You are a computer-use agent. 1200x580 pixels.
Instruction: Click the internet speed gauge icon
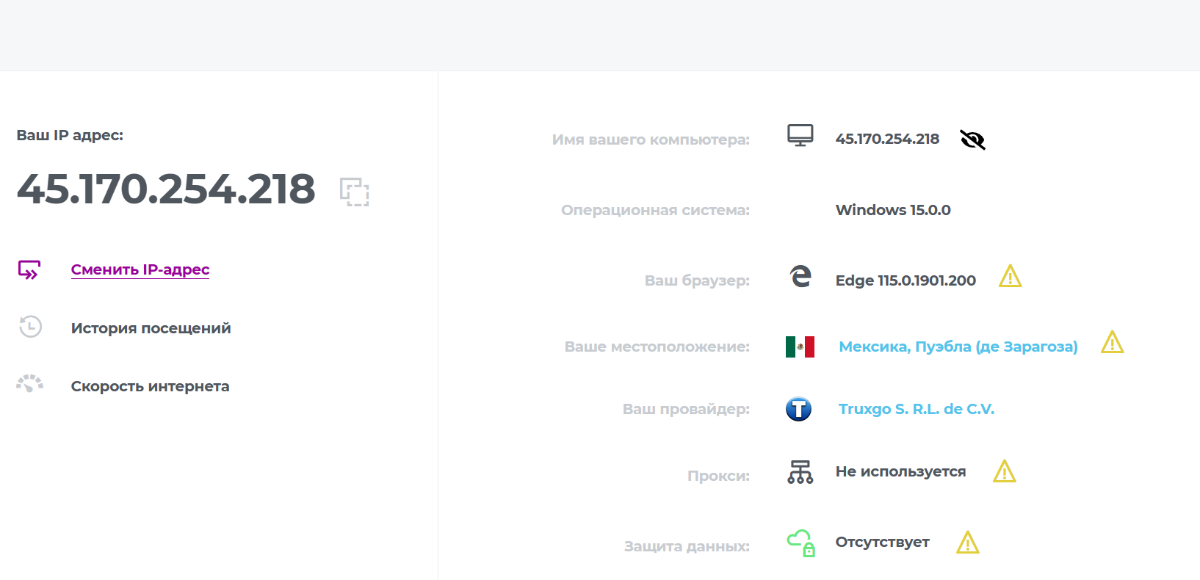[30, 385]
